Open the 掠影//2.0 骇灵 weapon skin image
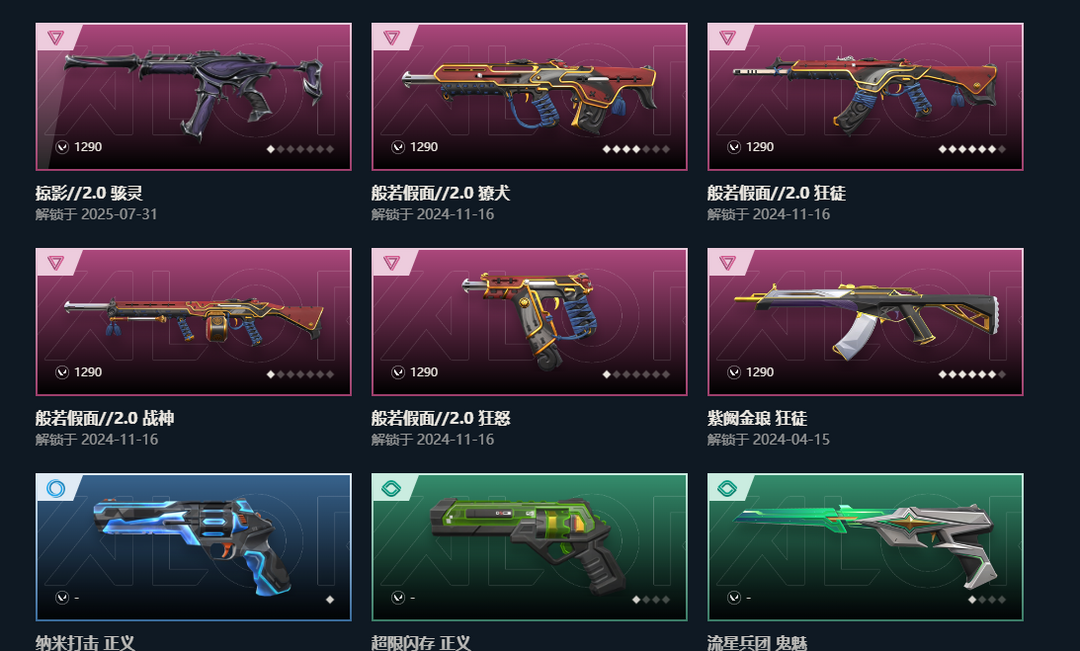This screenshot has width=1080, height=651. tap(194, 96)
